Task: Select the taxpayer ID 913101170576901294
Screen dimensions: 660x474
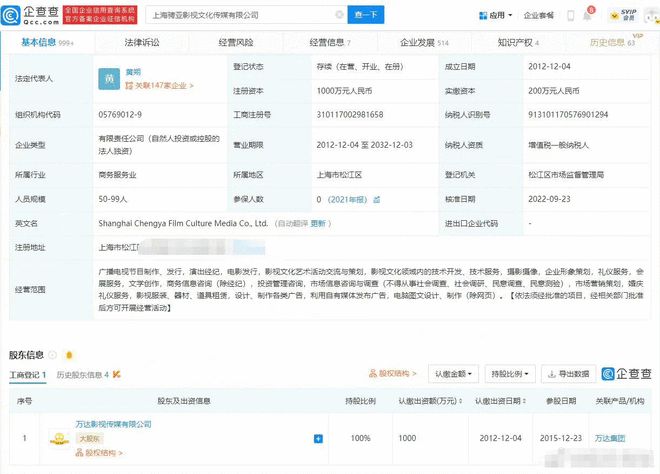Action: click(x=568, y=115)
